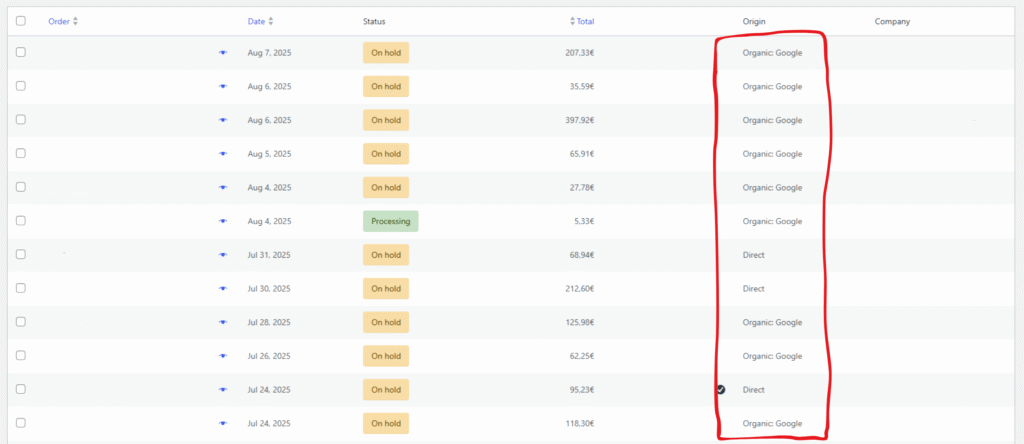Image resolution: width=1024 pixels, height=444 pixels.
Task: Click the On hold badge on the 212,60€ row
Action: [386, 289]
